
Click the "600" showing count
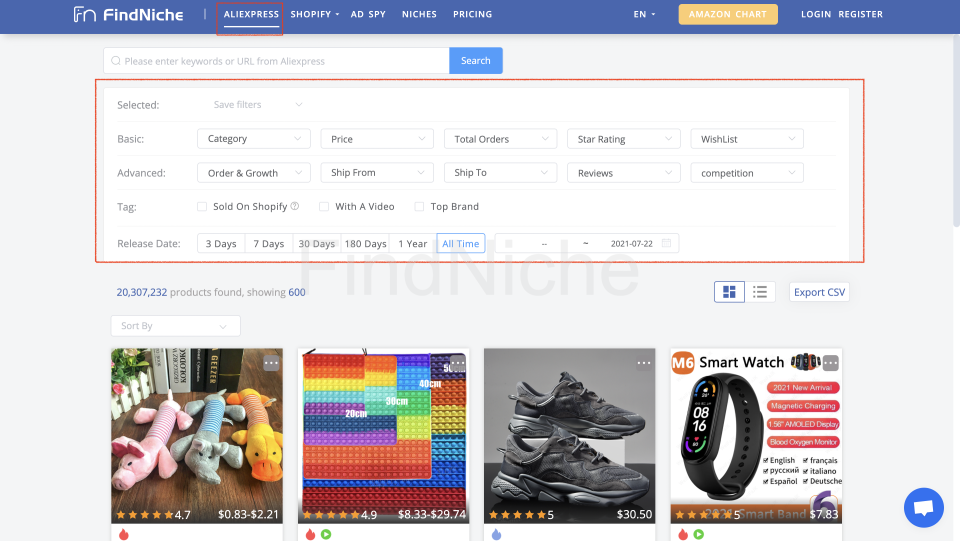coord(297,293)
